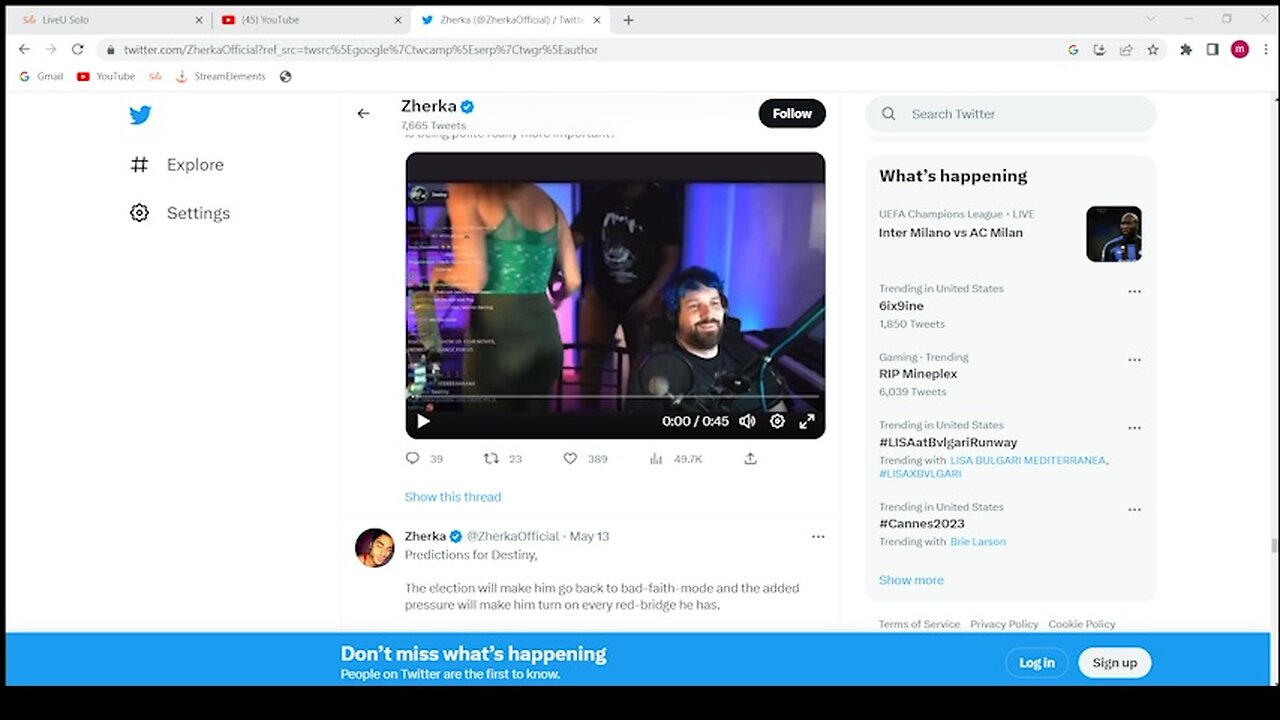The height and width of the screenshot is (720, 1280).
Task: Close the LiveU Solo tab
Action: [198, 20]
